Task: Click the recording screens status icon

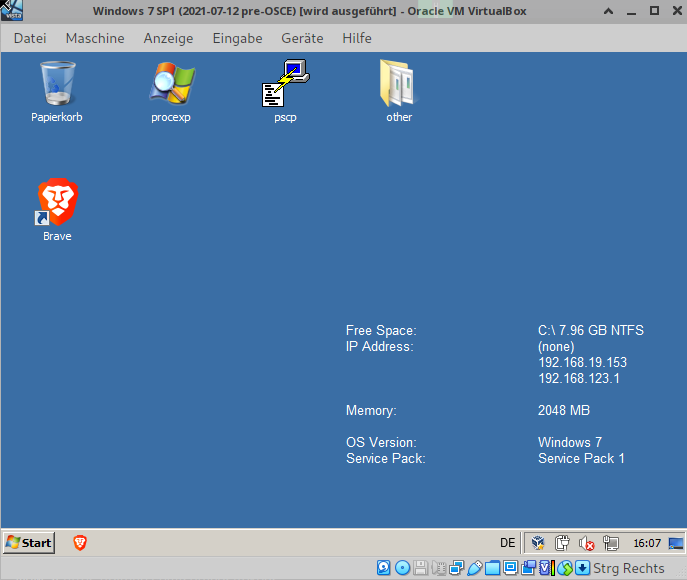Action: (x=528, y=568)
